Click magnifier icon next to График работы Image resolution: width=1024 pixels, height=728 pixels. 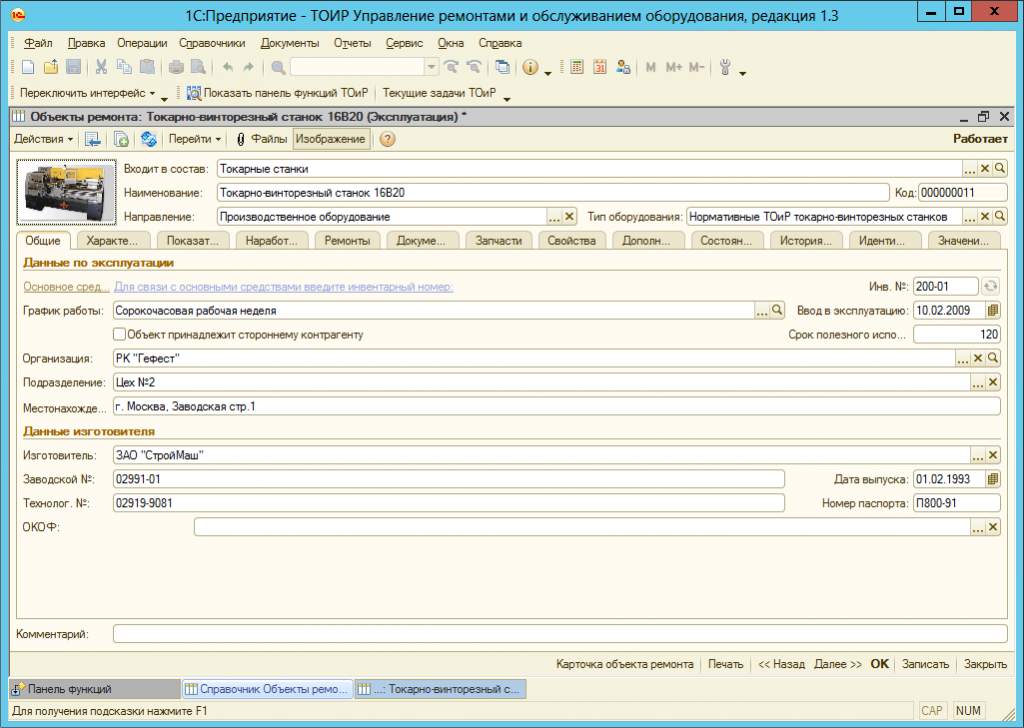pos(778,311)
